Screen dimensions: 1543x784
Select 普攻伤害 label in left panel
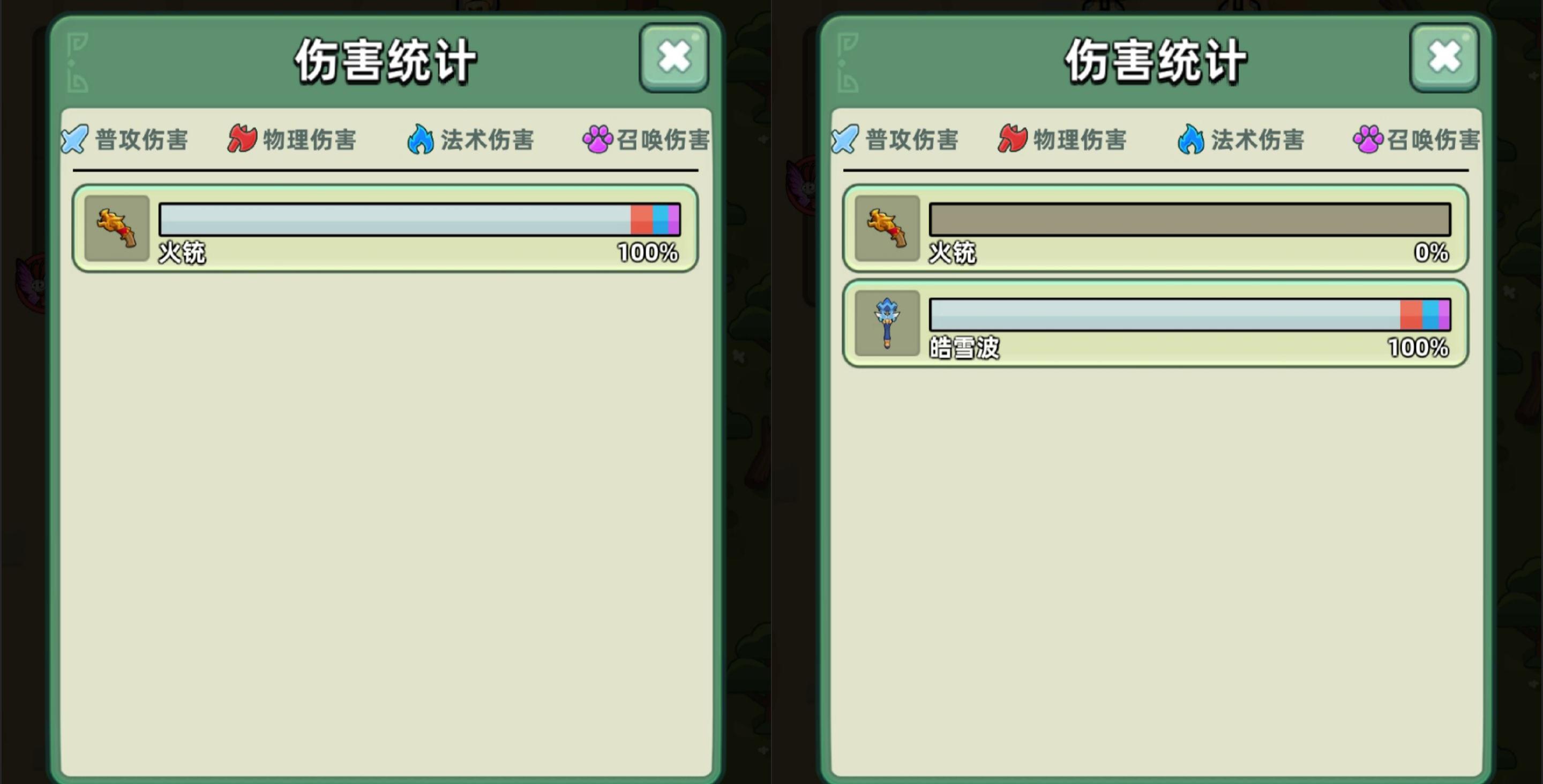[x=142, y=140]
